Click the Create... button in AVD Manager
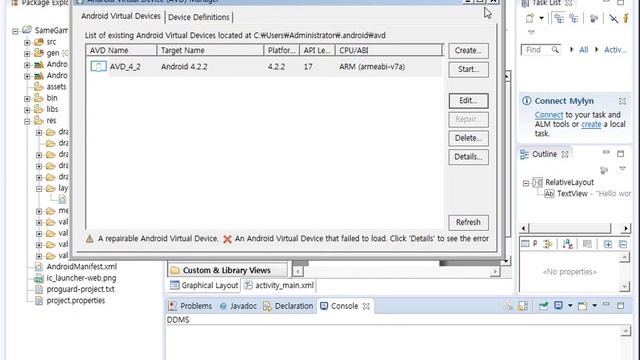 point(468,51)
